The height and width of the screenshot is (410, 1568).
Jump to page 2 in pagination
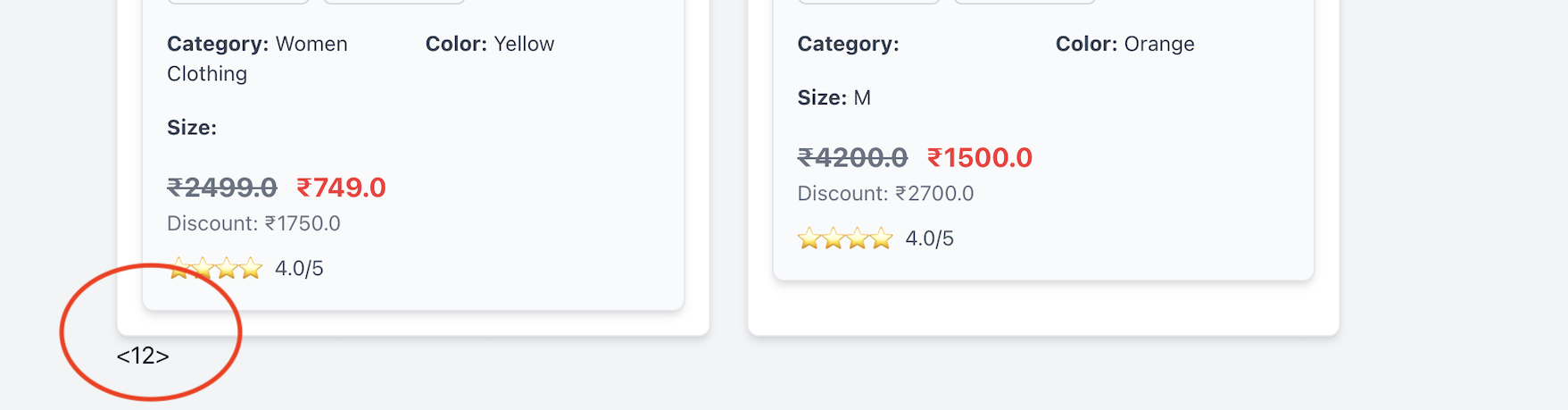pos(149,356)
